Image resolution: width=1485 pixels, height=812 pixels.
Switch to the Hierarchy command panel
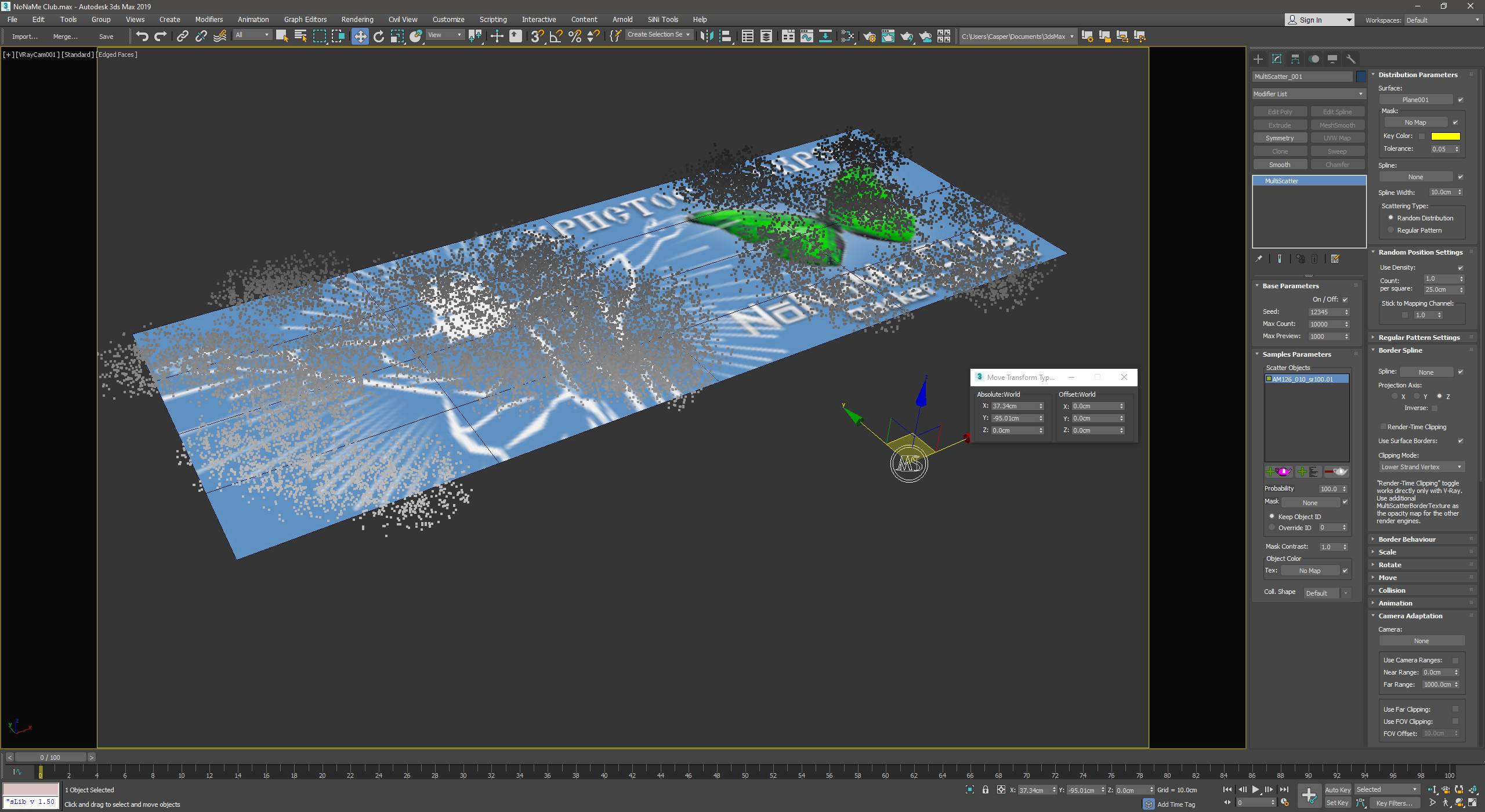click(1295, 59)
